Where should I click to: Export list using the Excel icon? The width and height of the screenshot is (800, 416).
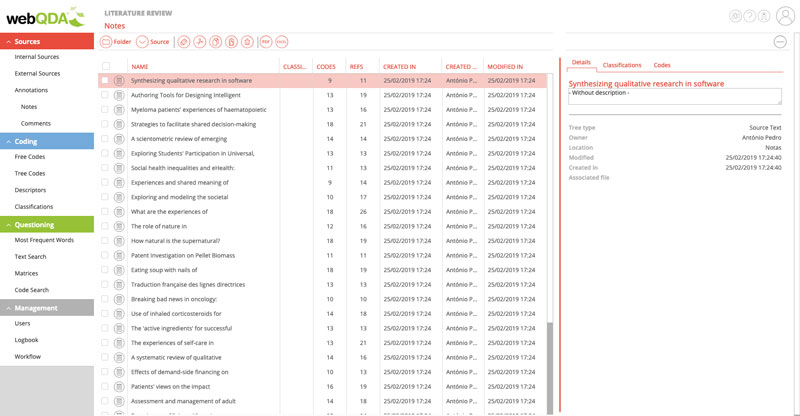click(x=282, y=42)
